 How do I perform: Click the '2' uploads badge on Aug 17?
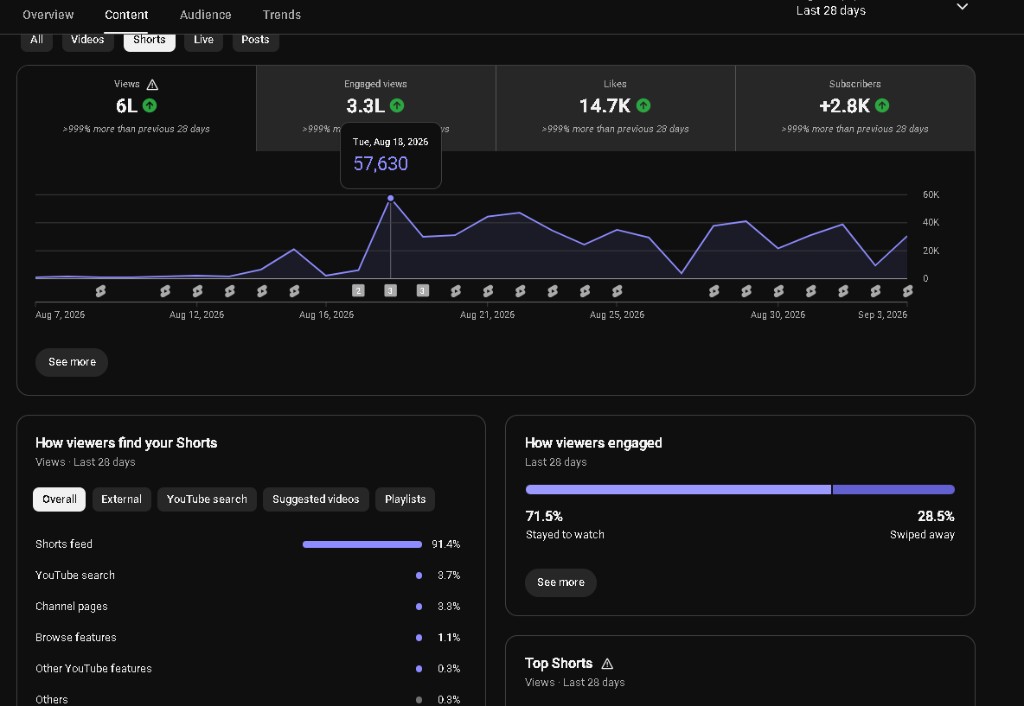[x=358, y=291]
